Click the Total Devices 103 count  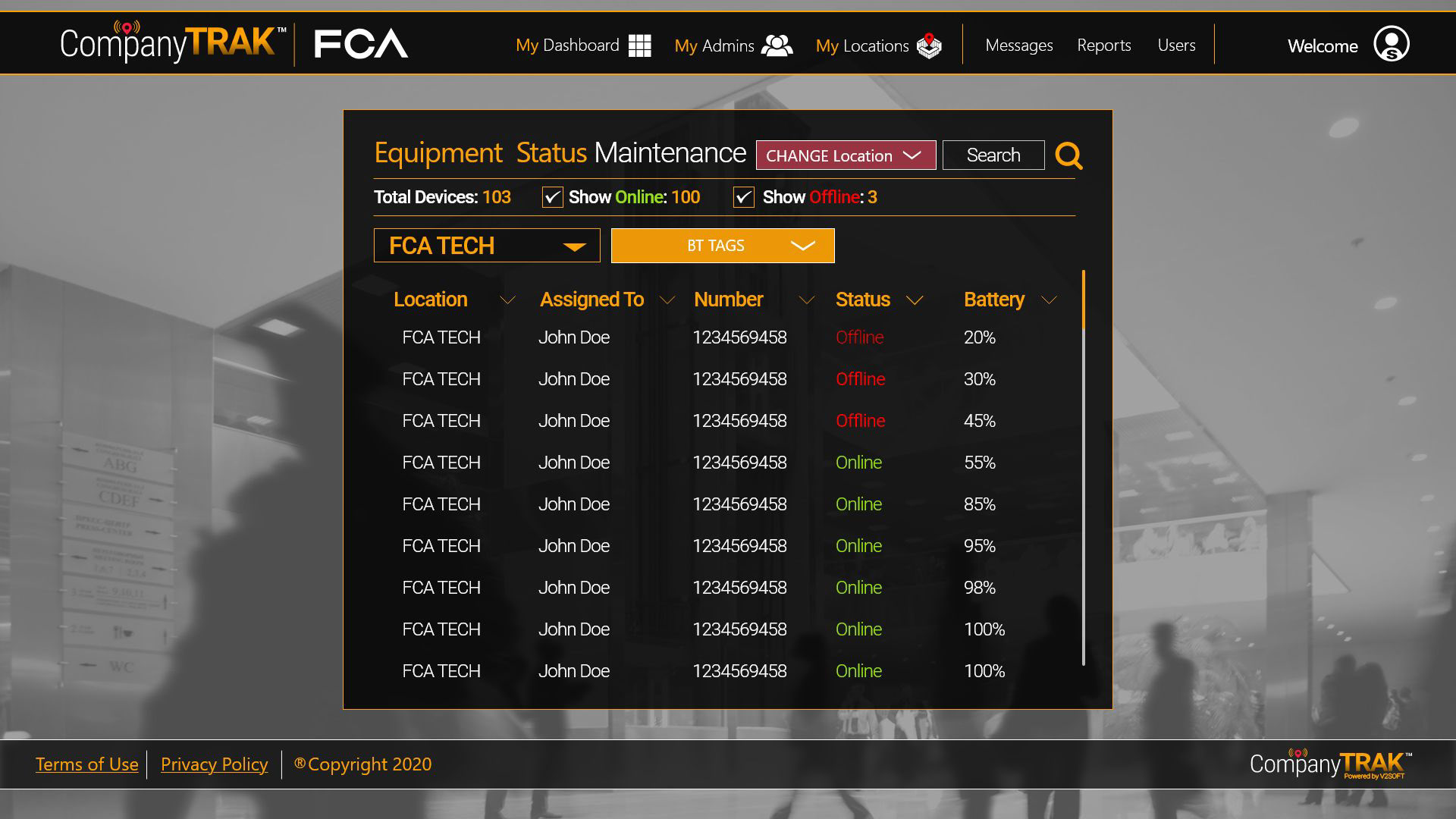[x=442, y=197]
